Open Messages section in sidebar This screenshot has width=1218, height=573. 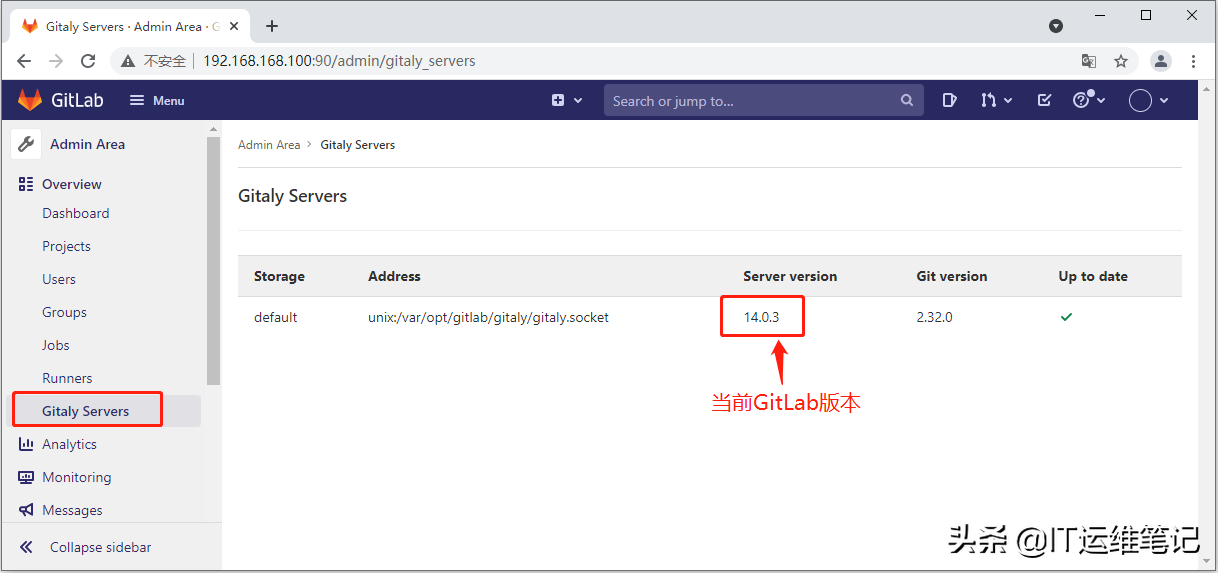pos(72,510)
